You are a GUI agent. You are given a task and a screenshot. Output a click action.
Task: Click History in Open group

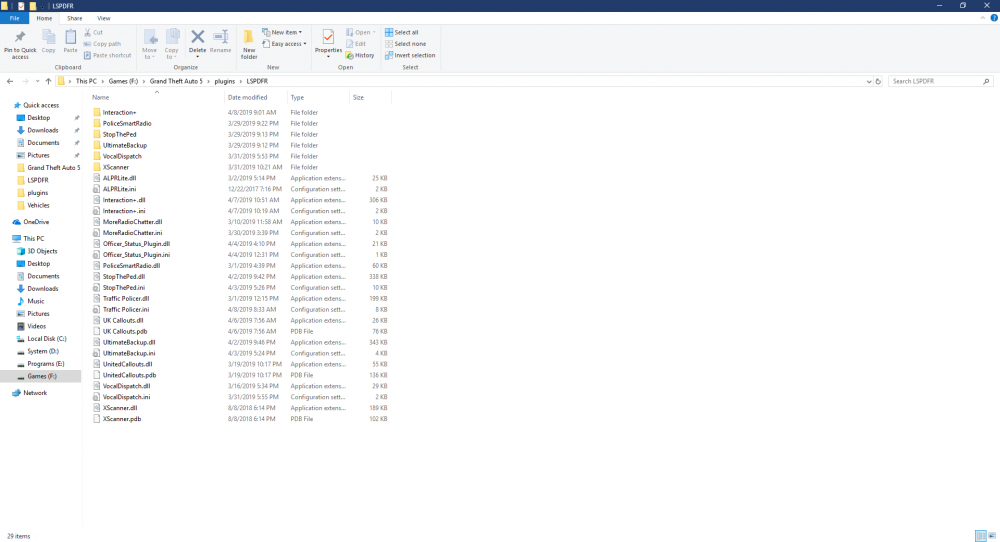point(360,55)
